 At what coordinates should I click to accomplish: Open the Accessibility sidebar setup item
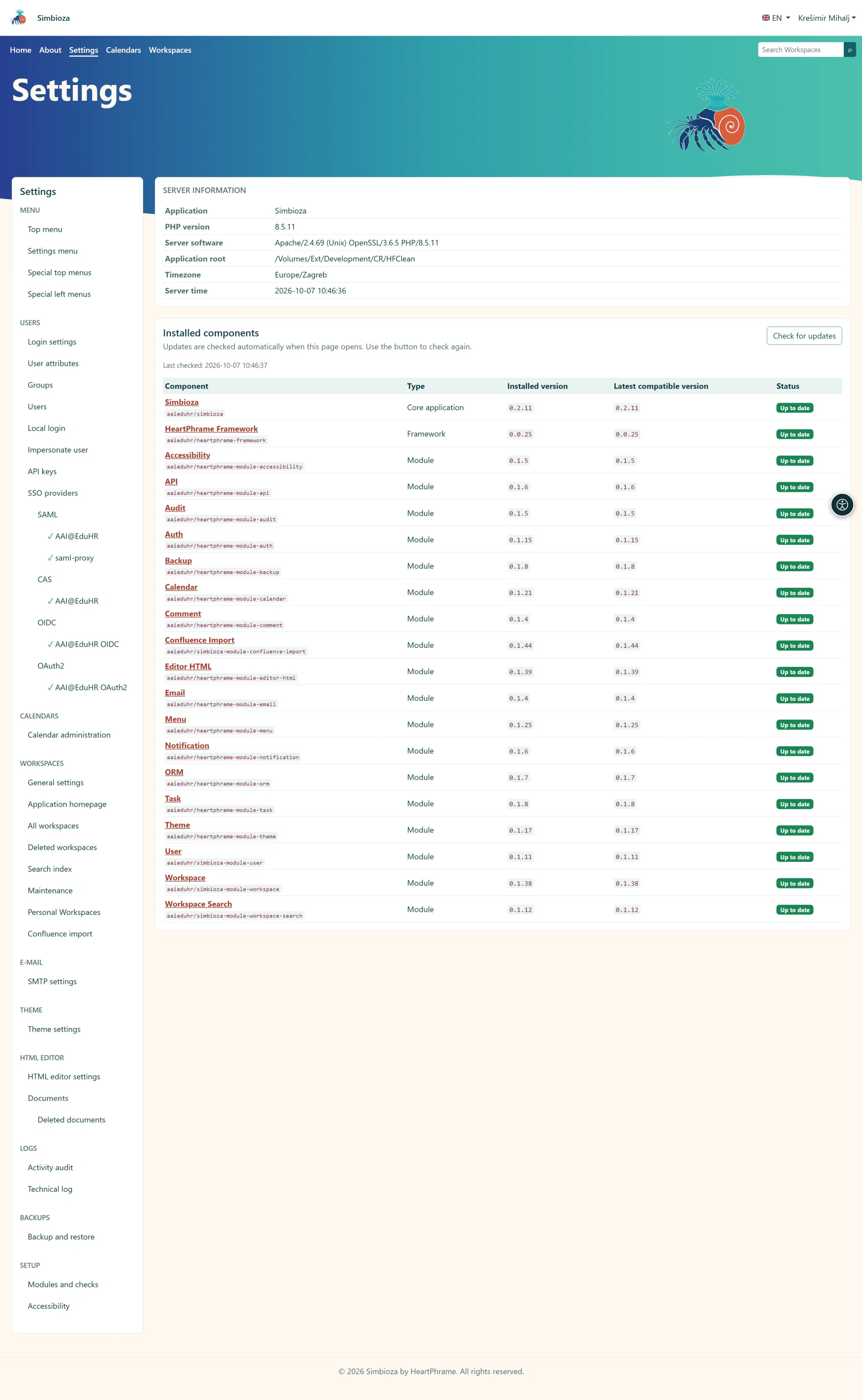49,1306
